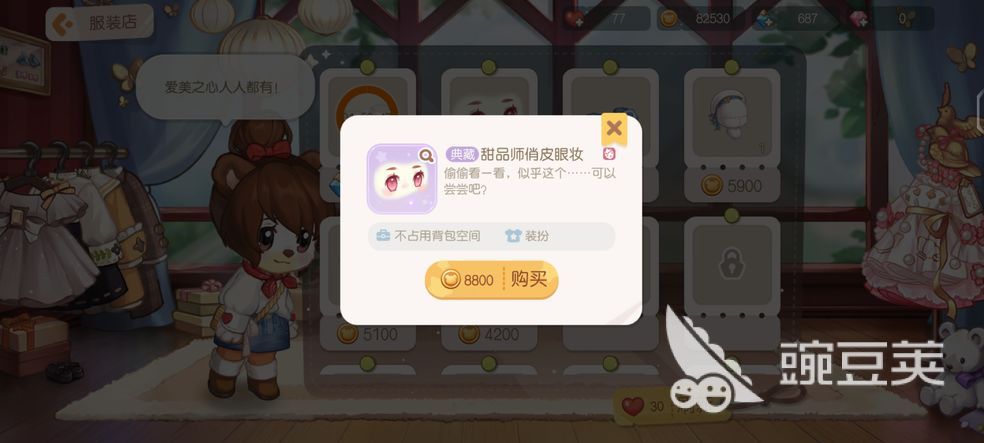Close the item popup with the X
This screenshot has height=443, width=984.
(x=614, y=129)
